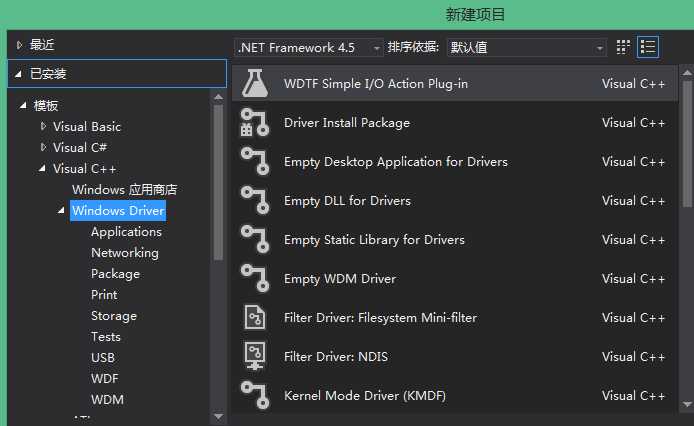Image resolution: width=694 pixels, height=426 pixels.
Task: Click the Kernel Mode Driver (KMDF) icon
Action: click(x=255, y=395)
